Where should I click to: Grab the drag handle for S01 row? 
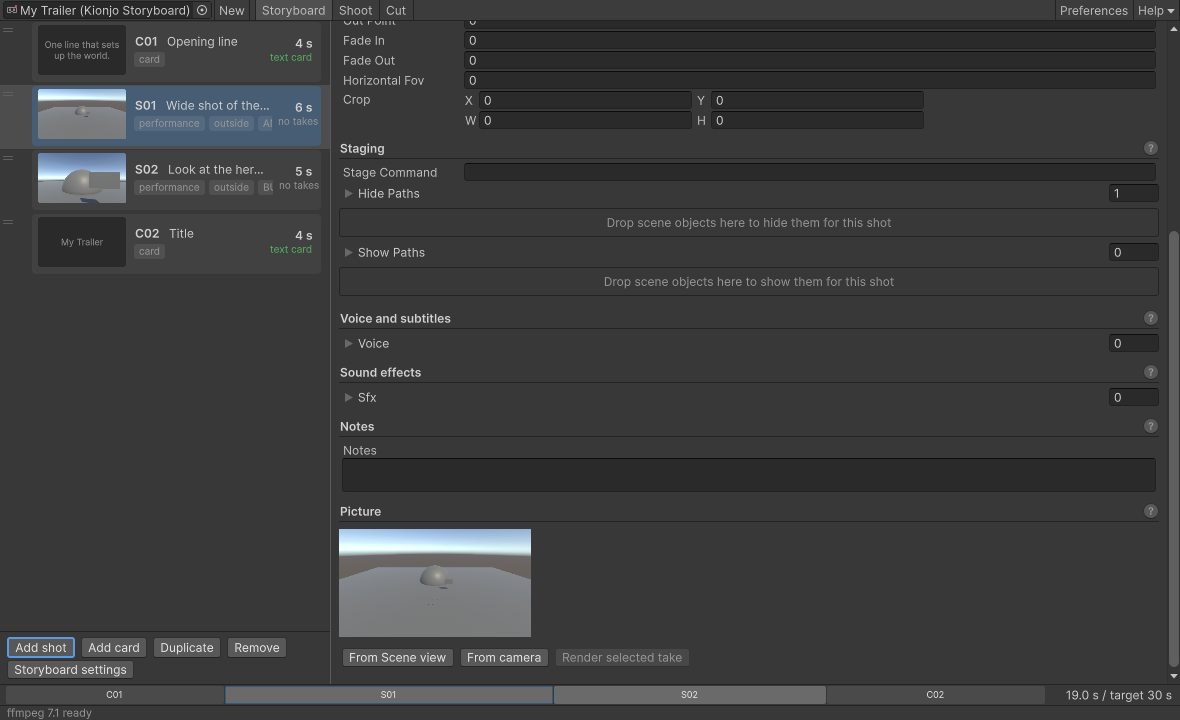point(8,94)
